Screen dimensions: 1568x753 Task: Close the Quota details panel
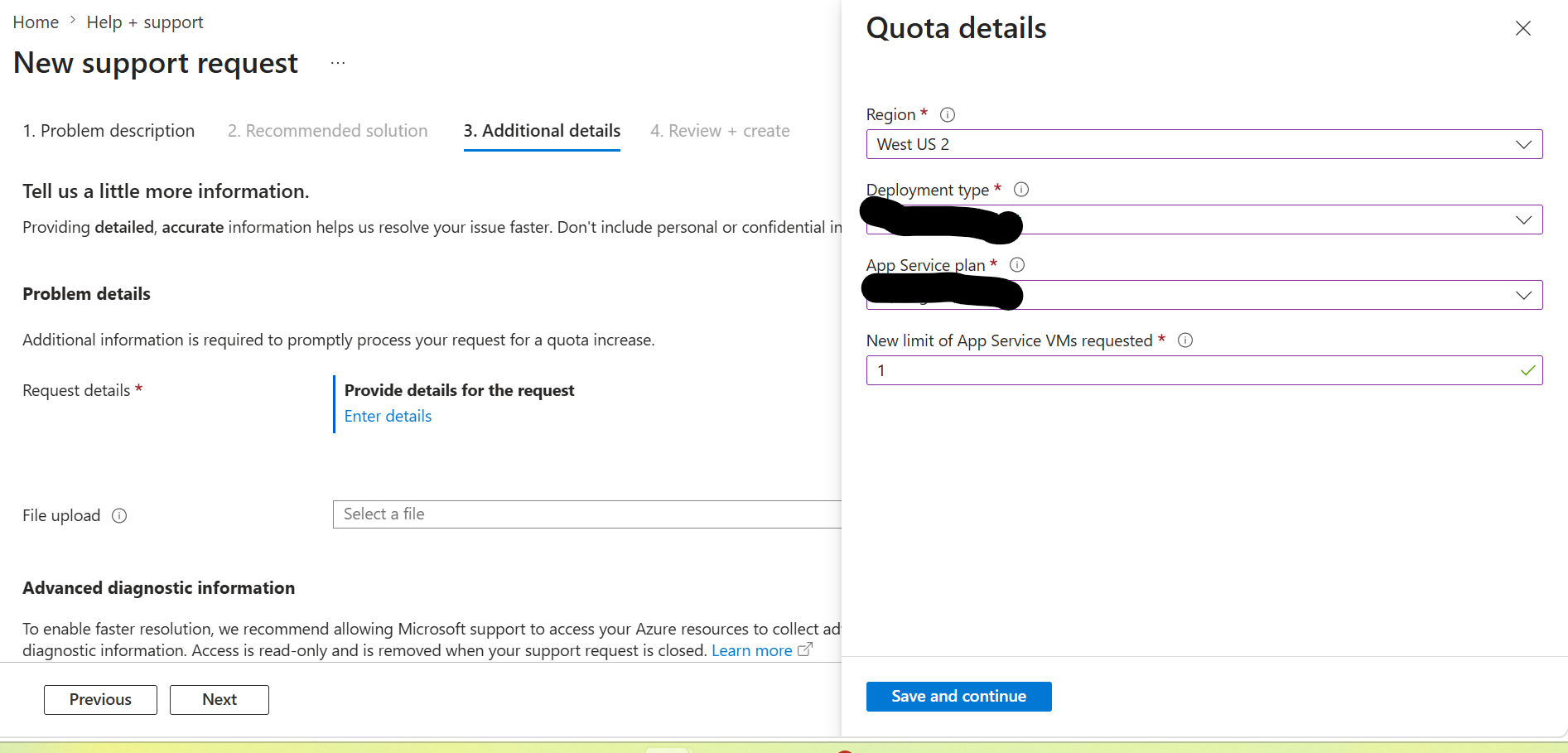pyautogui.click(x=1522, y=28)
